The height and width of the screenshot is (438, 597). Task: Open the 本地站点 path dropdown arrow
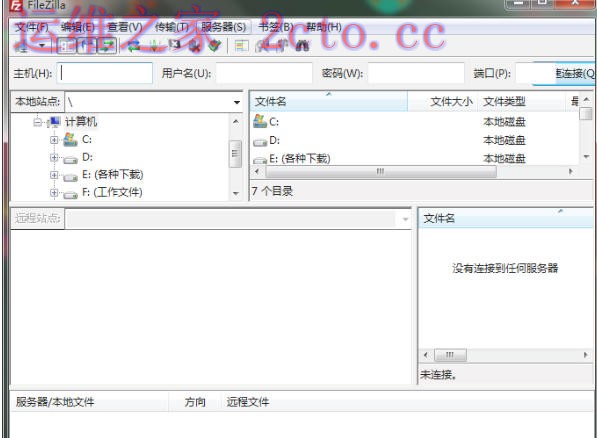point(236,102)
